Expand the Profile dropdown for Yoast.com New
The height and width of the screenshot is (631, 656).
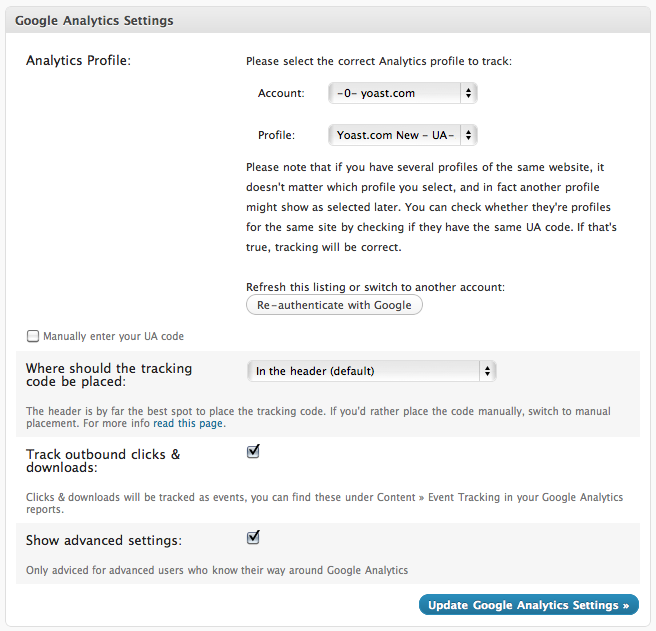[402, 135]
